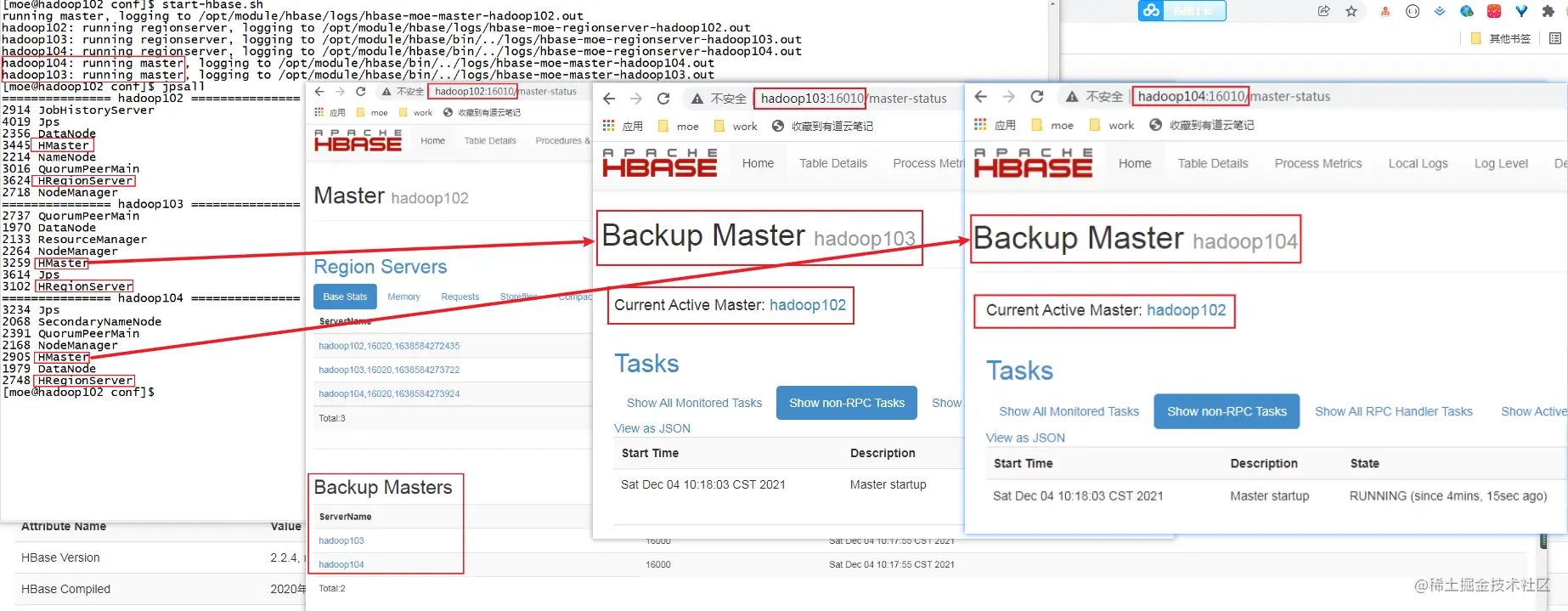Select the Memory tab under Region Servers
1568x611 pixels.
pyautogui.click(x=403, y=297)
